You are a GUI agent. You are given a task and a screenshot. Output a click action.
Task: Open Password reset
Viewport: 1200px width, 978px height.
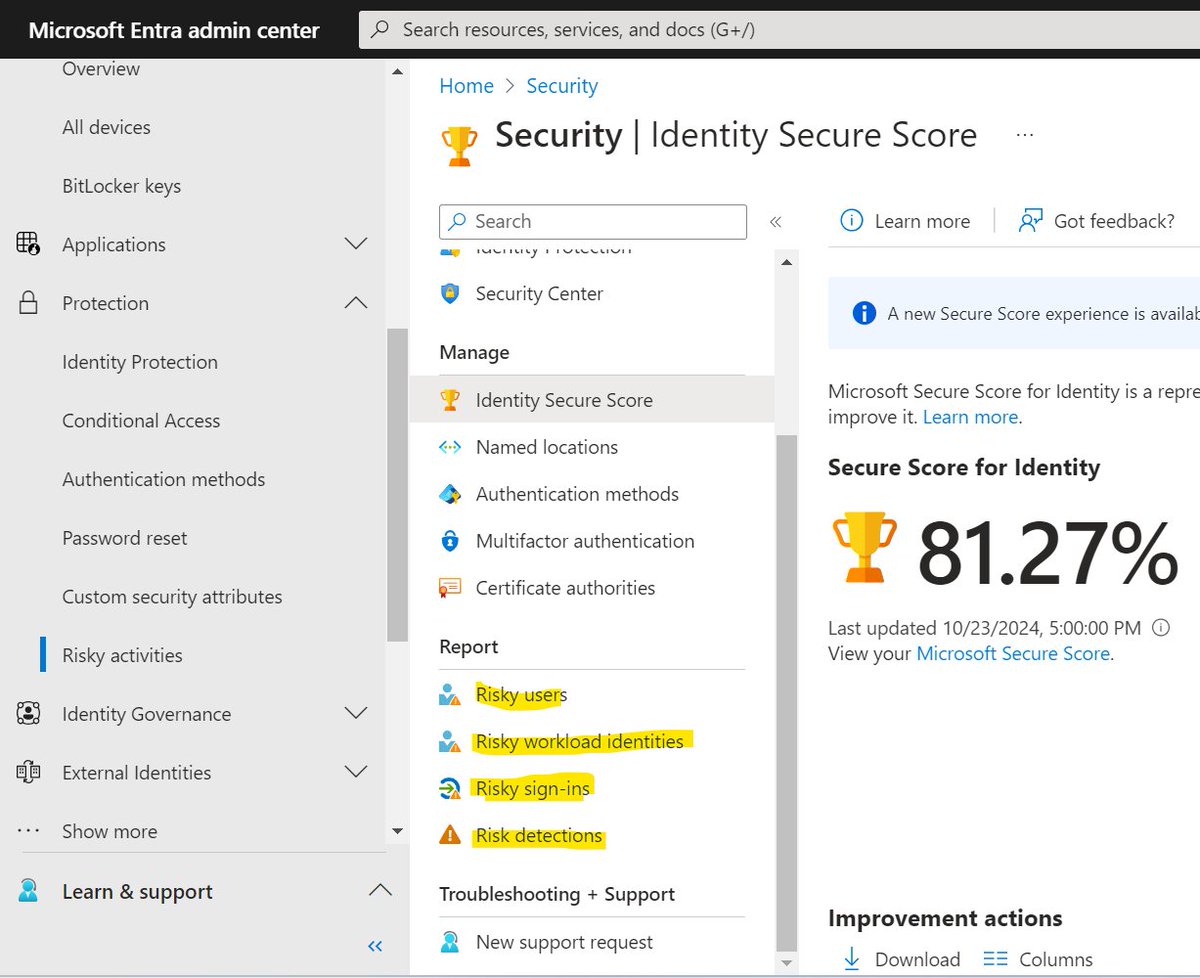tap(125, 538)
